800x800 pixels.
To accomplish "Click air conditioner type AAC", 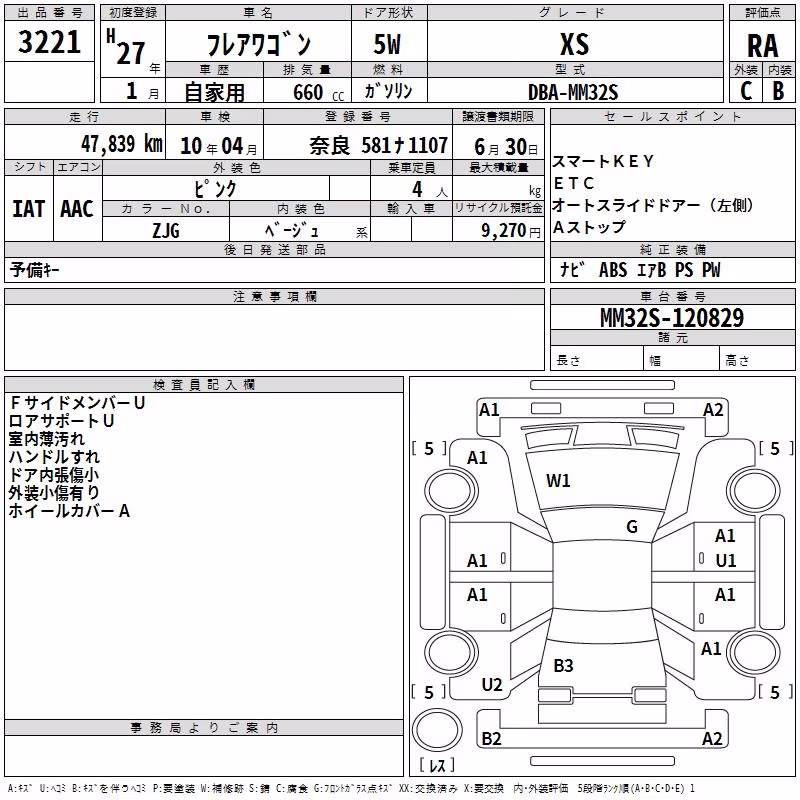I will click(x=77, y=209).
